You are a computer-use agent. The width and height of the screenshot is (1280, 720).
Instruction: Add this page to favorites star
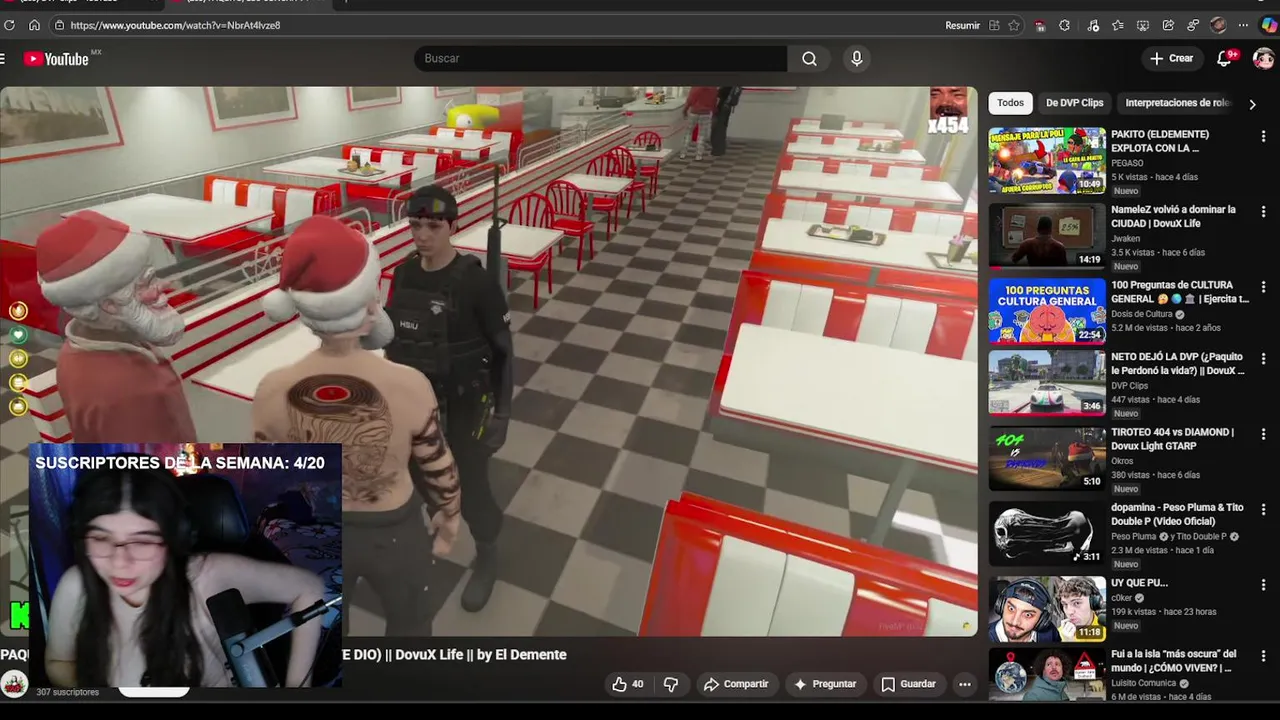[x=1014, y=25]
